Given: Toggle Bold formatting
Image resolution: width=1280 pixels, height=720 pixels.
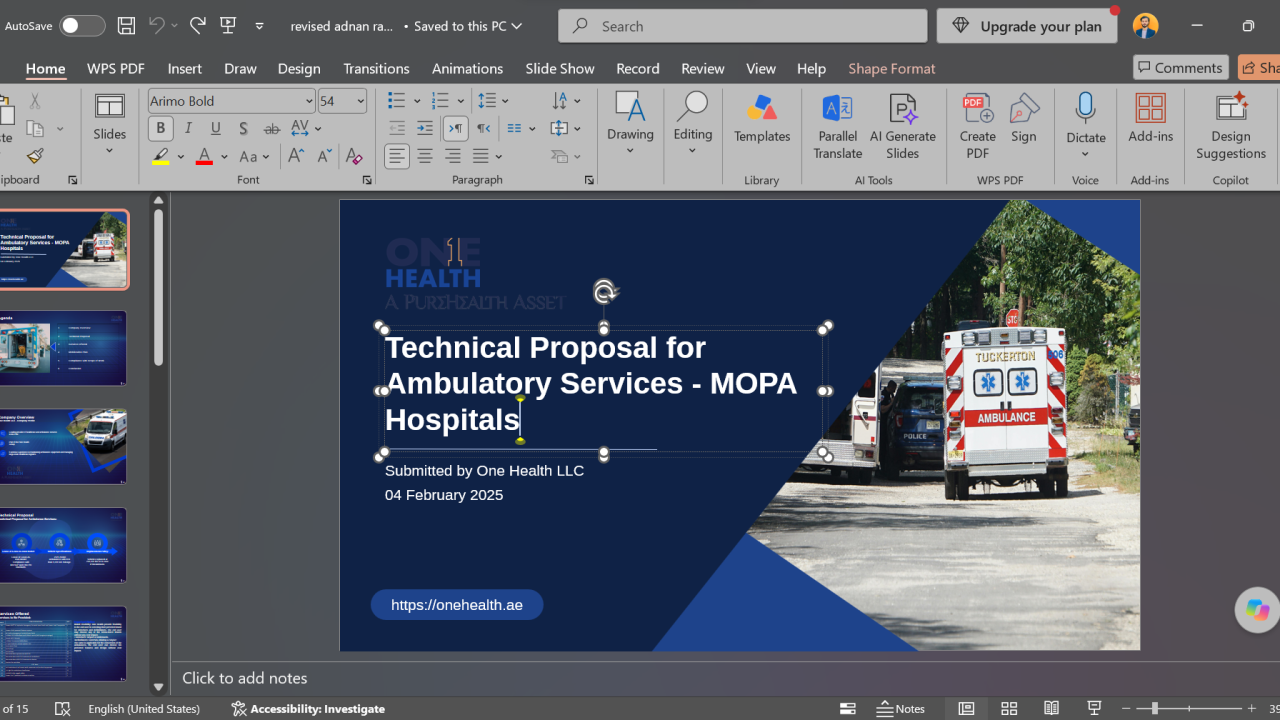Looking at the screenshot, I should click(160, 128).
